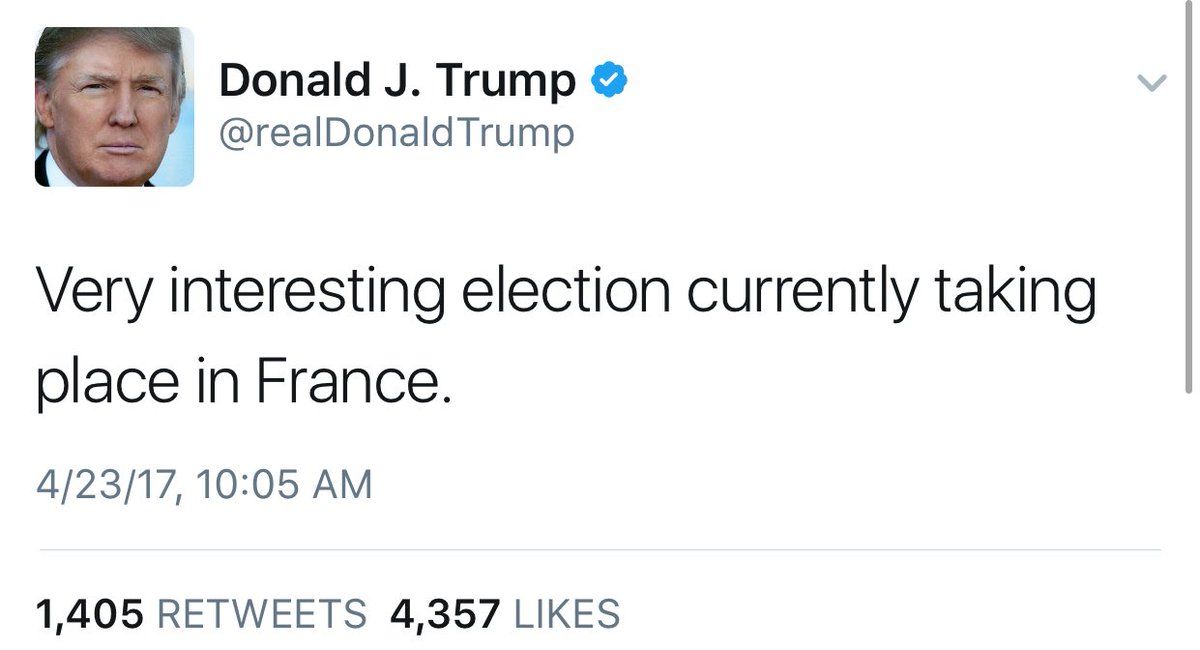Click the blue verified badge icon
This screenshot has height=650, width=1200.
pyautogui.click(x=610, y=80)
